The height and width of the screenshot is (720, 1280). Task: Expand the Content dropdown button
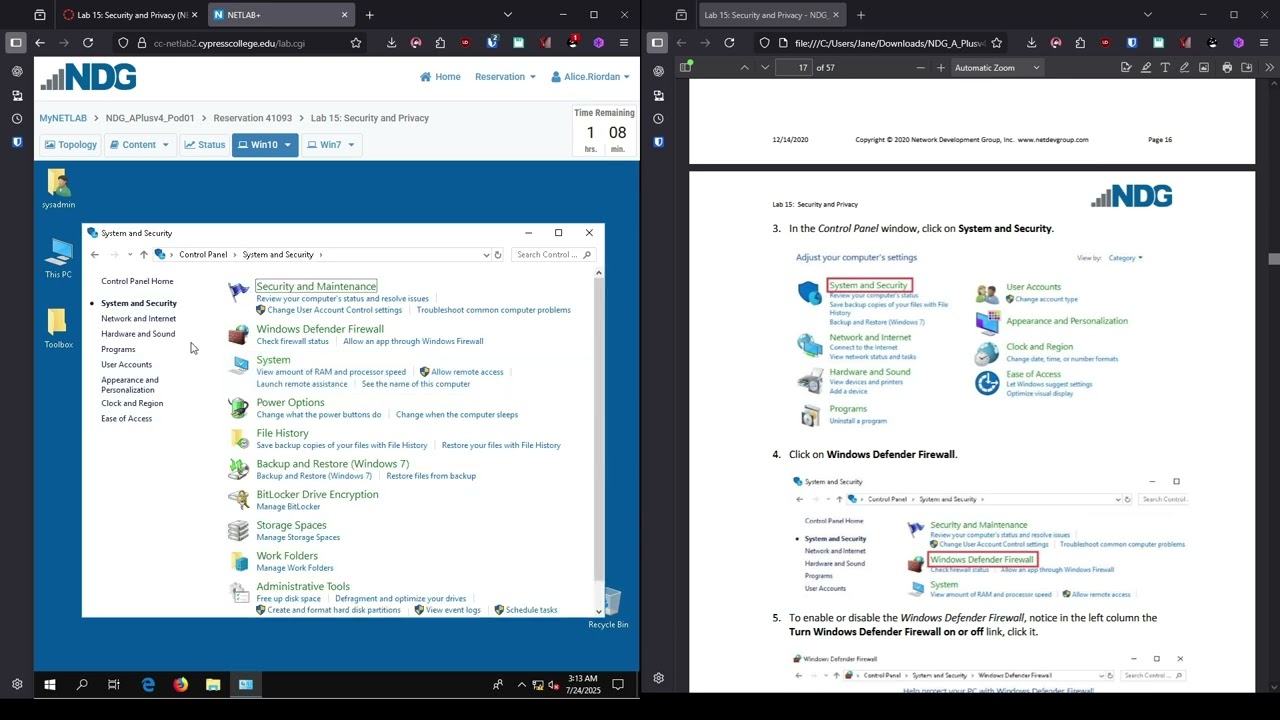[139, 145]
